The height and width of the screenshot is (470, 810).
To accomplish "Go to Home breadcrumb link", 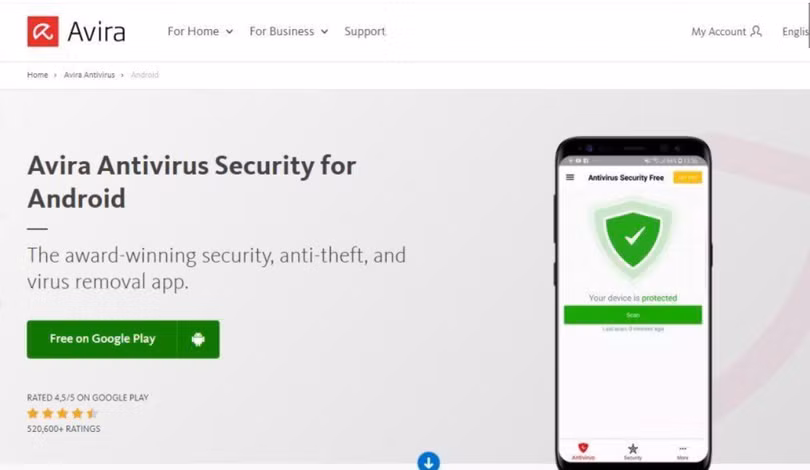I will pos(37,75).
